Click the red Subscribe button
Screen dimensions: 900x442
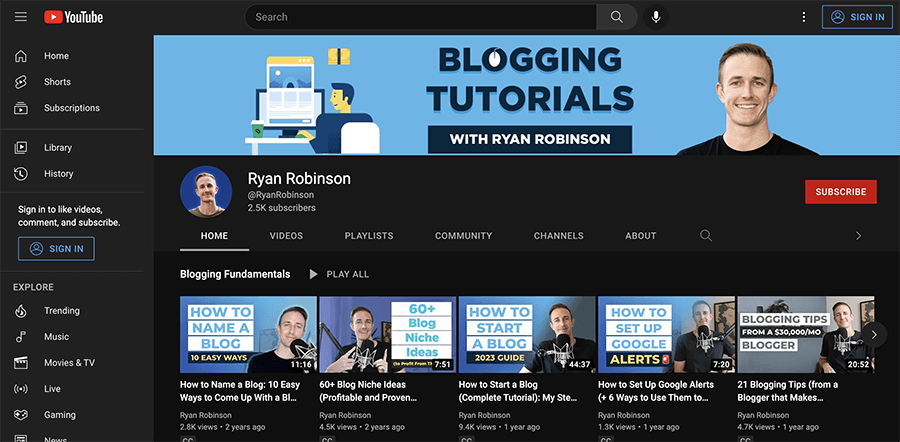coord(840,192)
